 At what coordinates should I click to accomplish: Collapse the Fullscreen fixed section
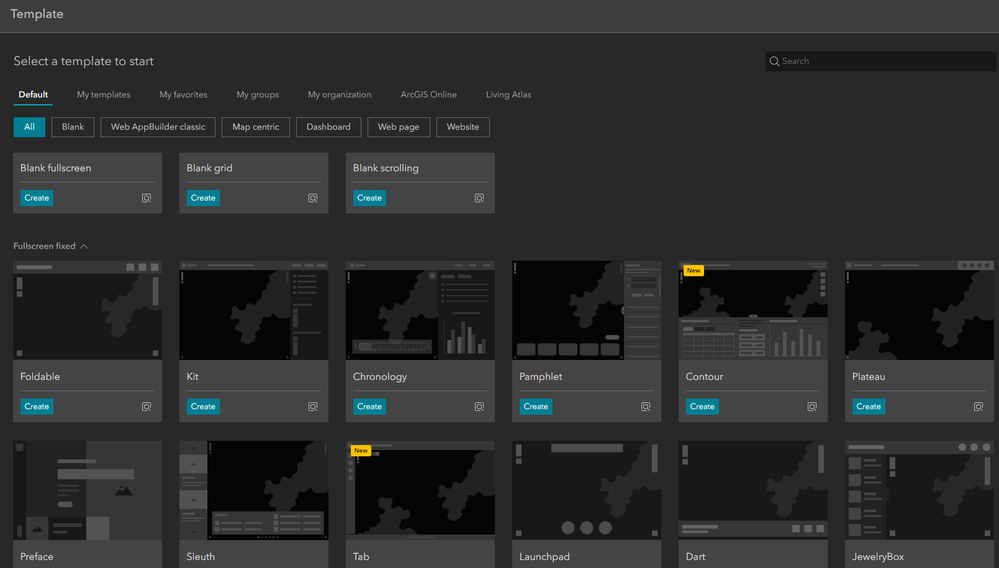point(83,246)
